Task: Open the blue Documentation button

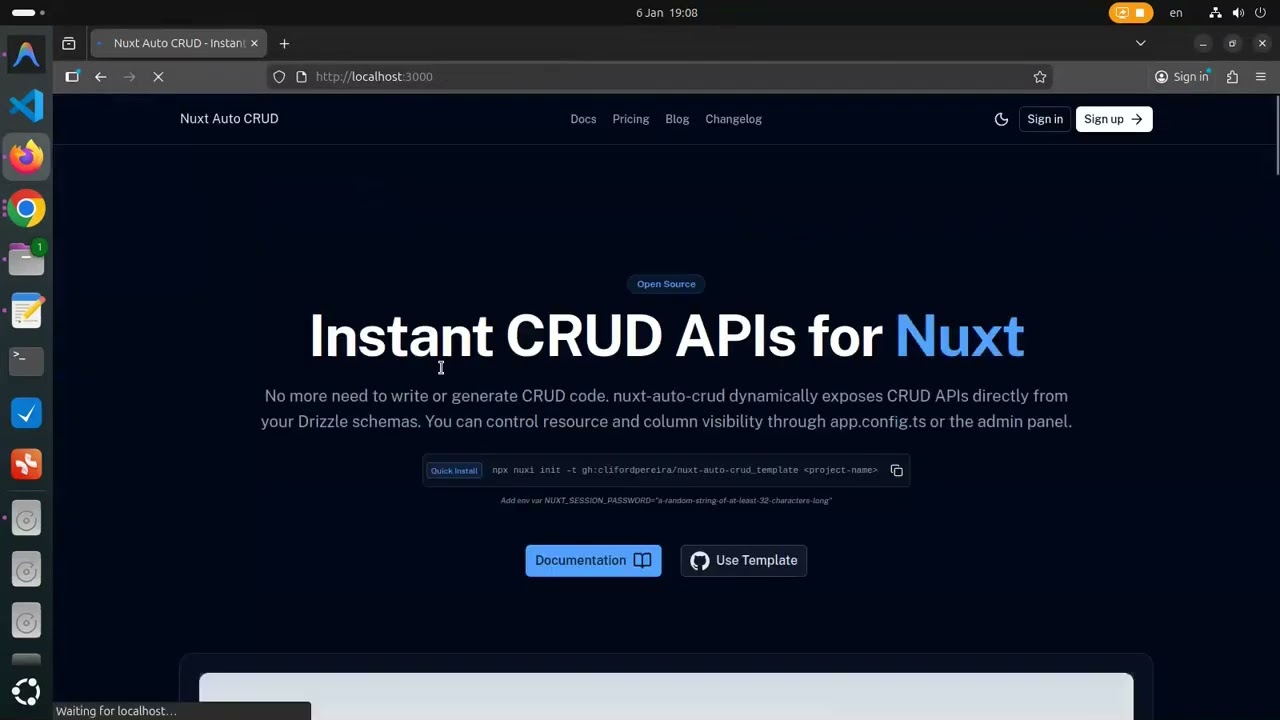Action: [593, 560]
